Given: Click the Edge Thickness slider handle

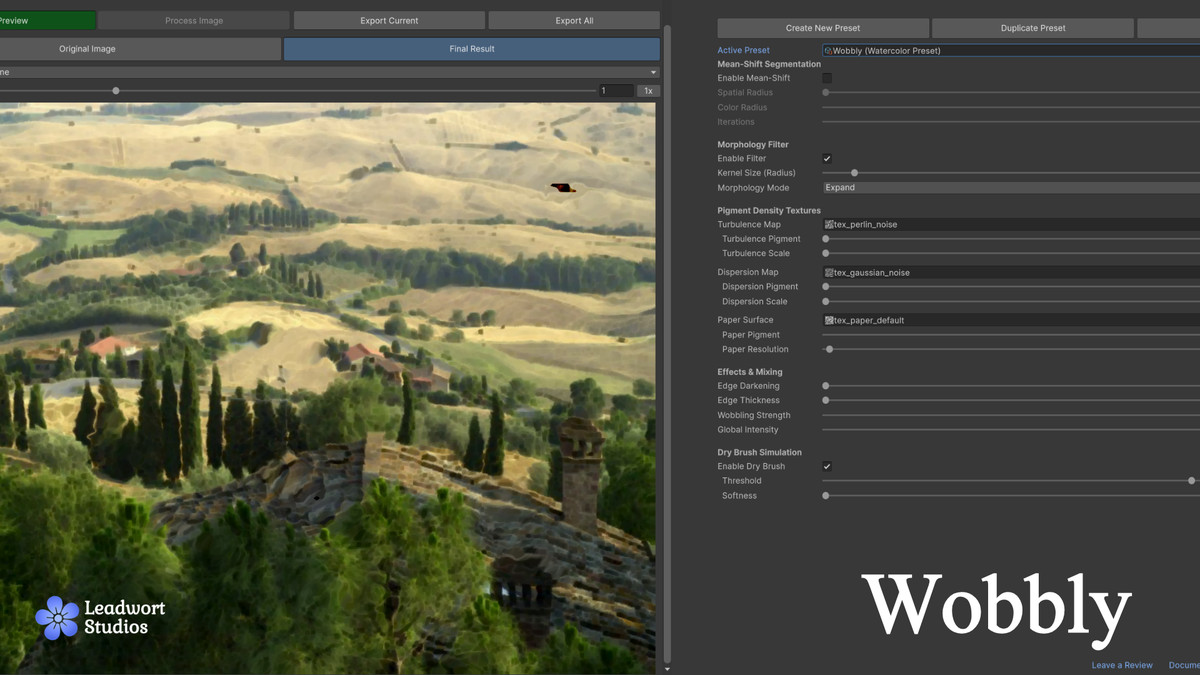Looking at the screenshot, I should click(x=826, y=400).
